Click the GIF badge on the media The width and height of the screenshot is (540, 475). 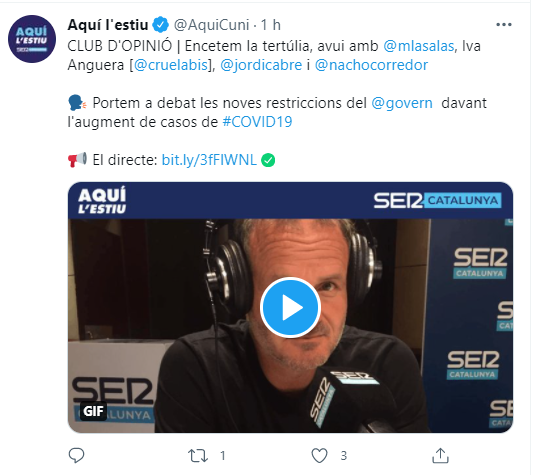coord(93,411)
